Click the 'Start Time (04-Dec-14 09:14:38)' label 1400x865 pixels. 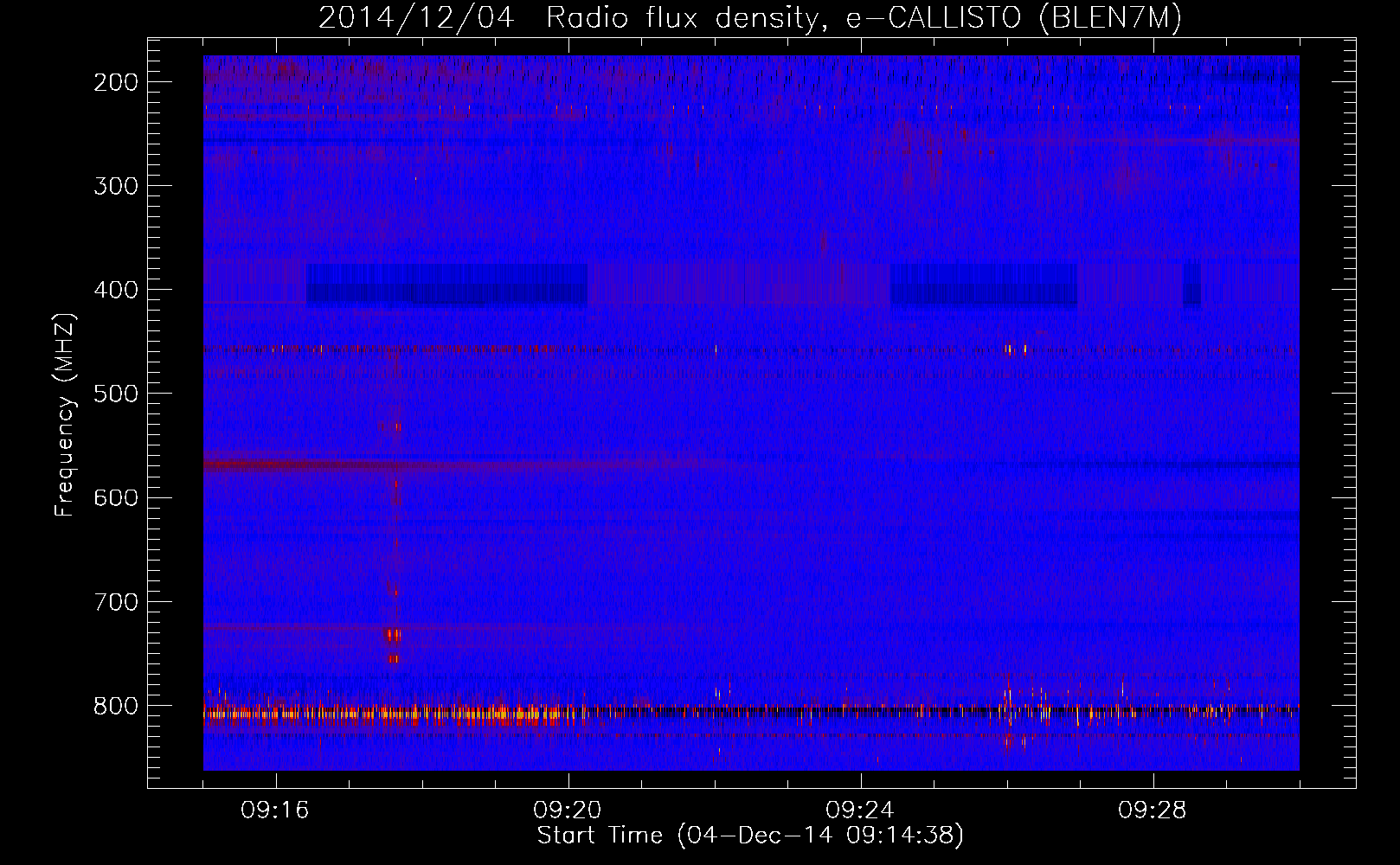tap(750, 836)
